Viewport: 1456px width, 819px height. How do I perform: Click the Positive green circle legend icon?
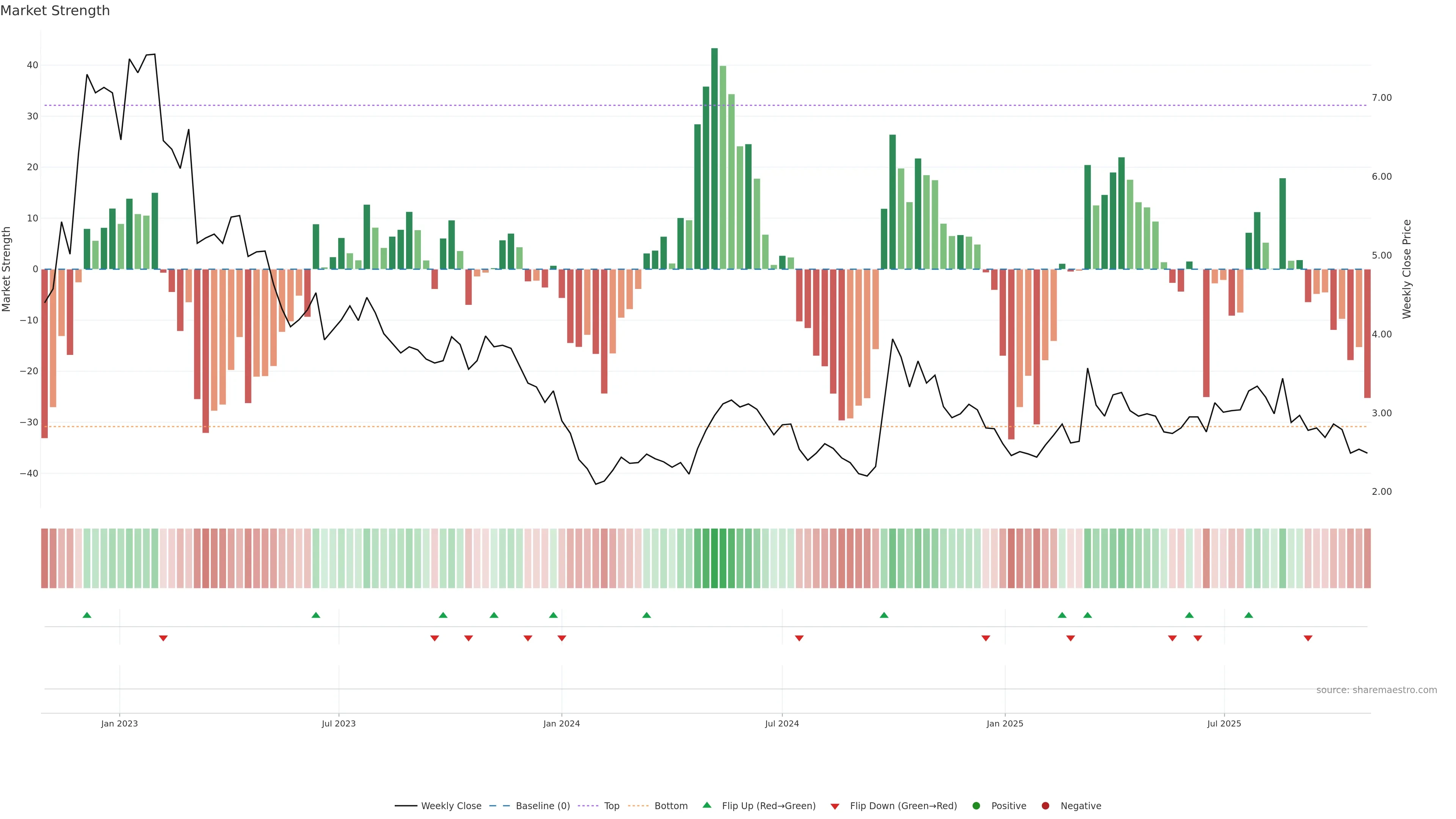[976, 805]
